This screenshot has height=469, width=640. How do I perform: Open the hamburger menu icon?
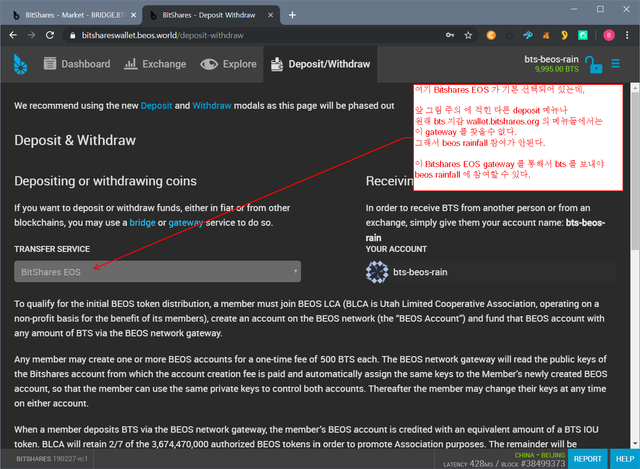616,64
